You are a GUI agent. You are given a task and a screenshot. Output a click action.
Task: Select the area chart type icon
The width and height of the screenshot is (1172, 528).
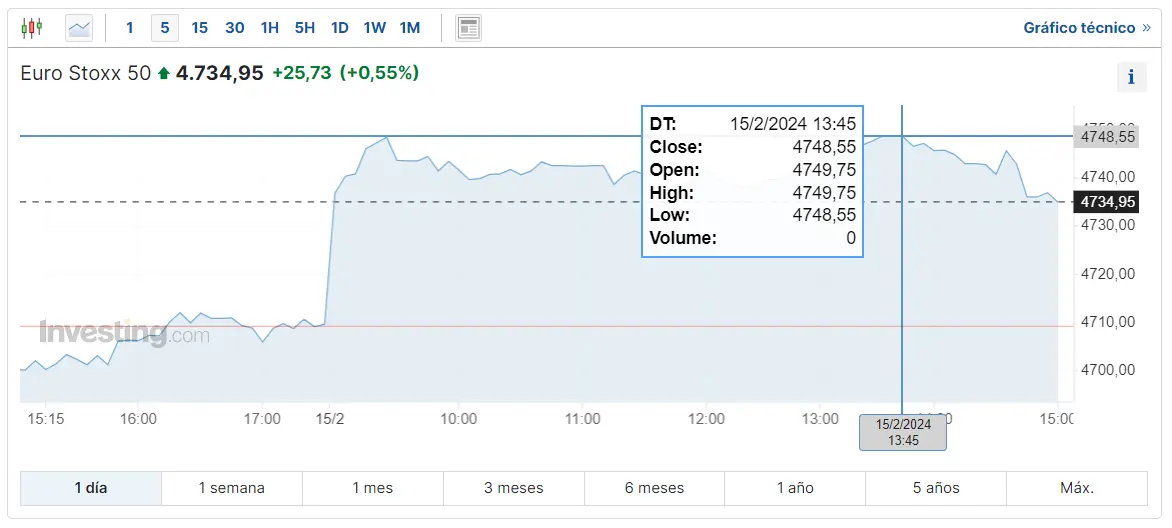(79, 28)
